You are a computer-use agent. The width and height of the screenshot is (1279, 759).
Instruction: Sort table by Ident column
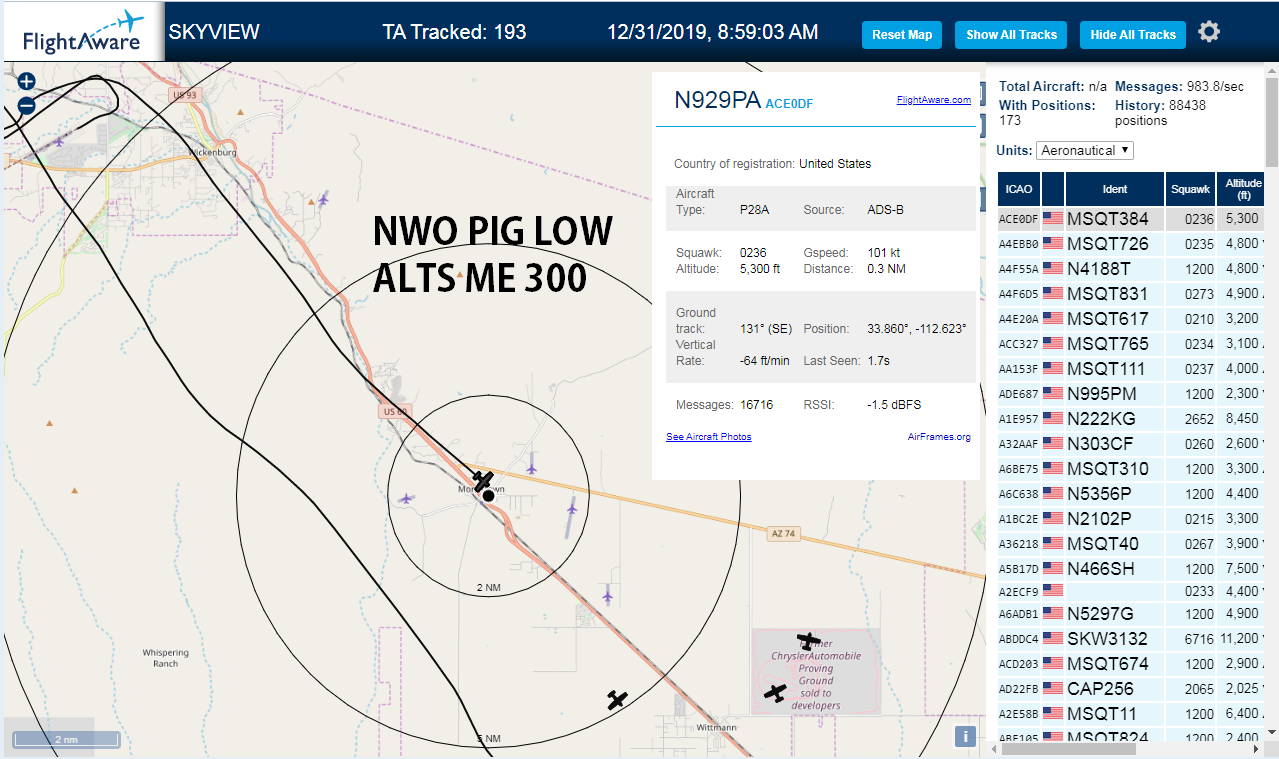point(1115,189)
